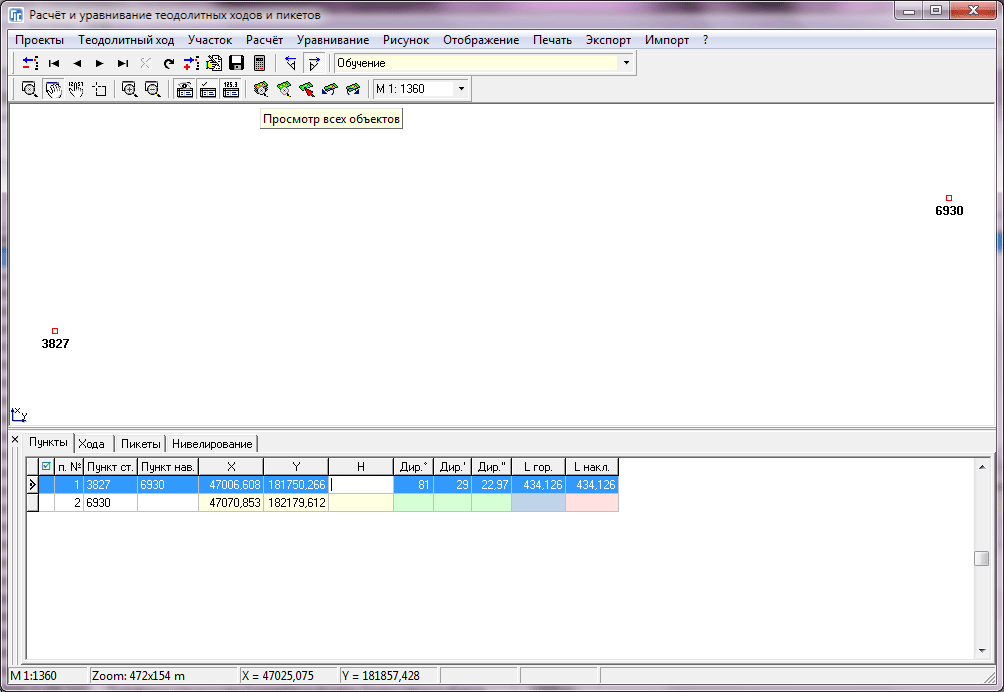
Task: Toggle the checkbox in table header
Action: click(46, 466)
